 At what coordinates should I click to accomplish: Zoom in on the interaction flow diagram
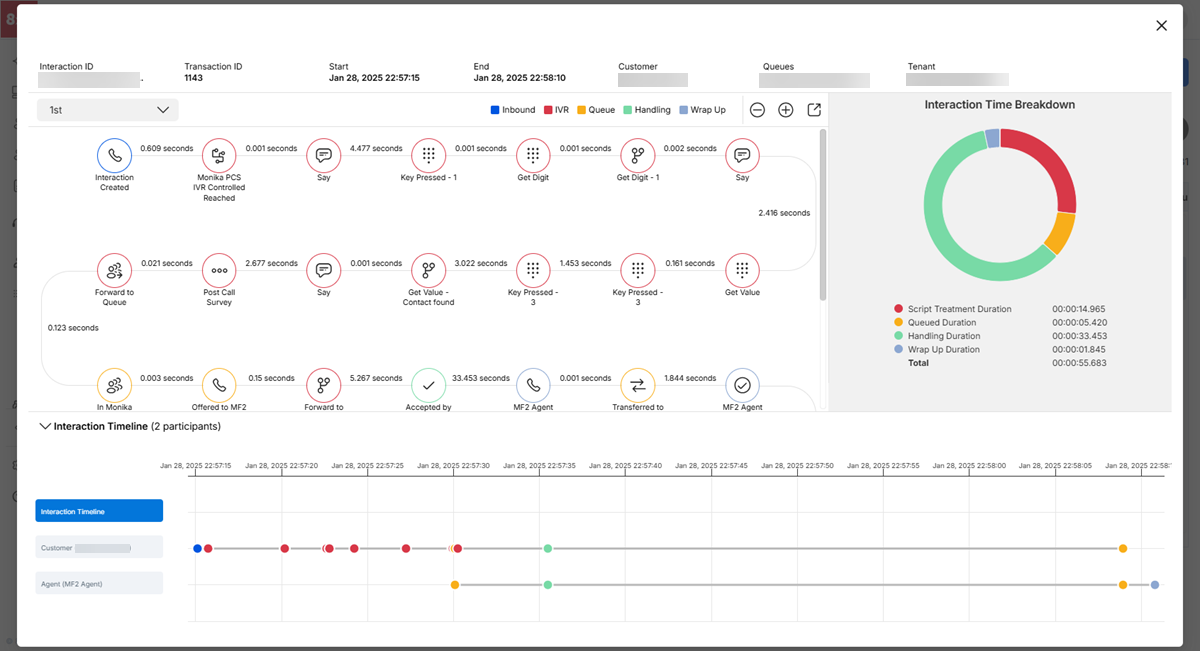click(x=785, y=109)
